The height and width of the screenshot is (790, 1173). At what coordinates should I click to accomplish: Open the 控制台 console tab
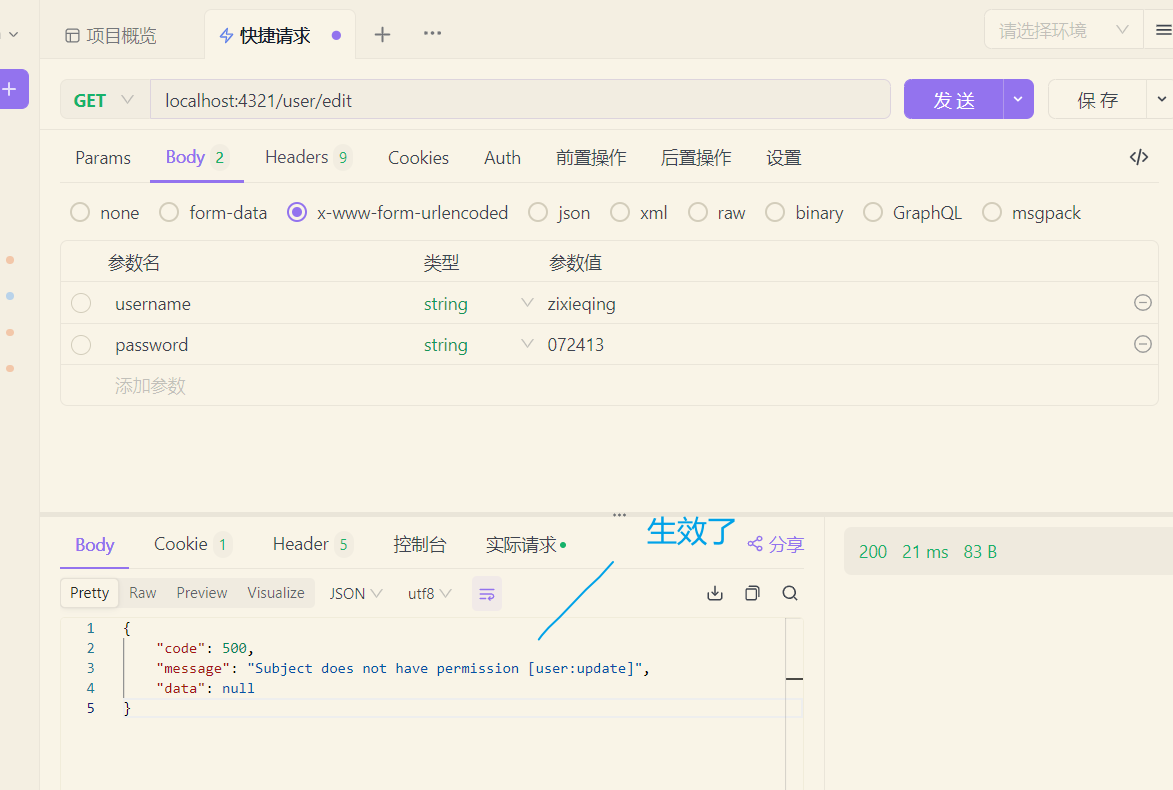420,544
